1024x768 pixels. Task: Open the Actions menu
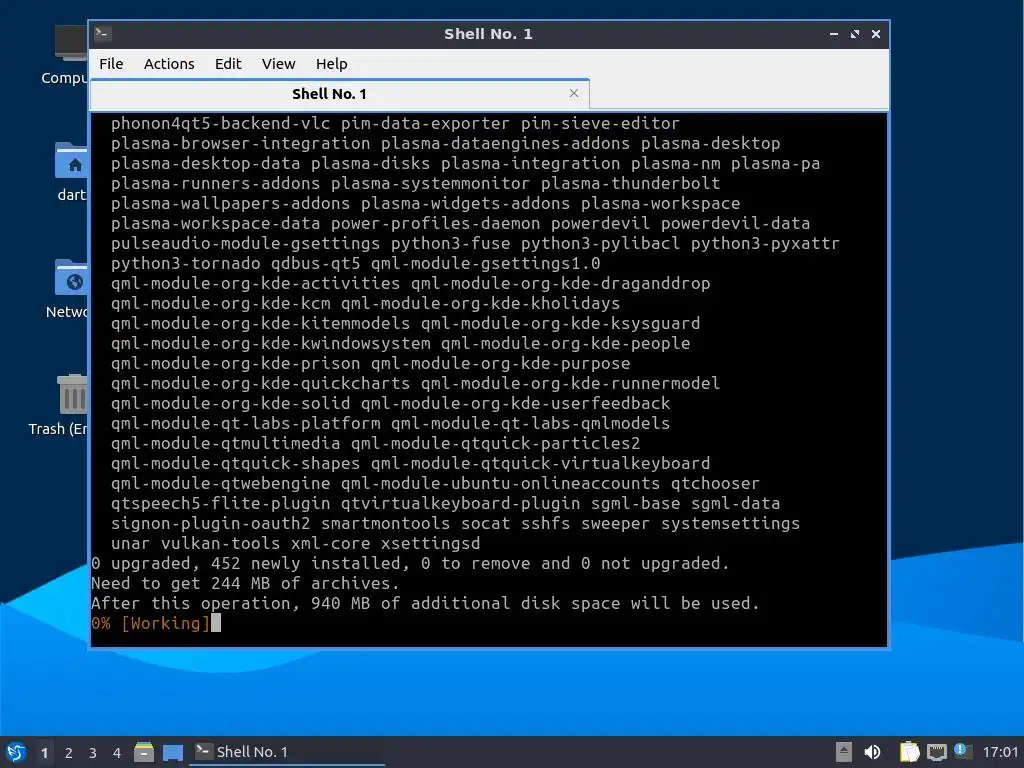(x=169, y=64)
